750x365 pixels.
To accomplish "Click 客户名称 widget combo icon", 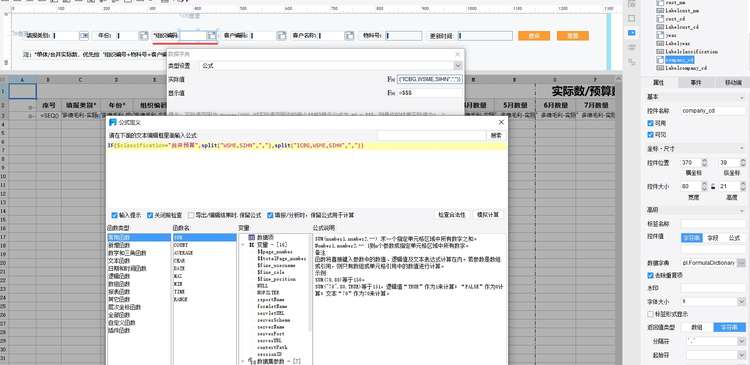I will click(x=350, y=36).
